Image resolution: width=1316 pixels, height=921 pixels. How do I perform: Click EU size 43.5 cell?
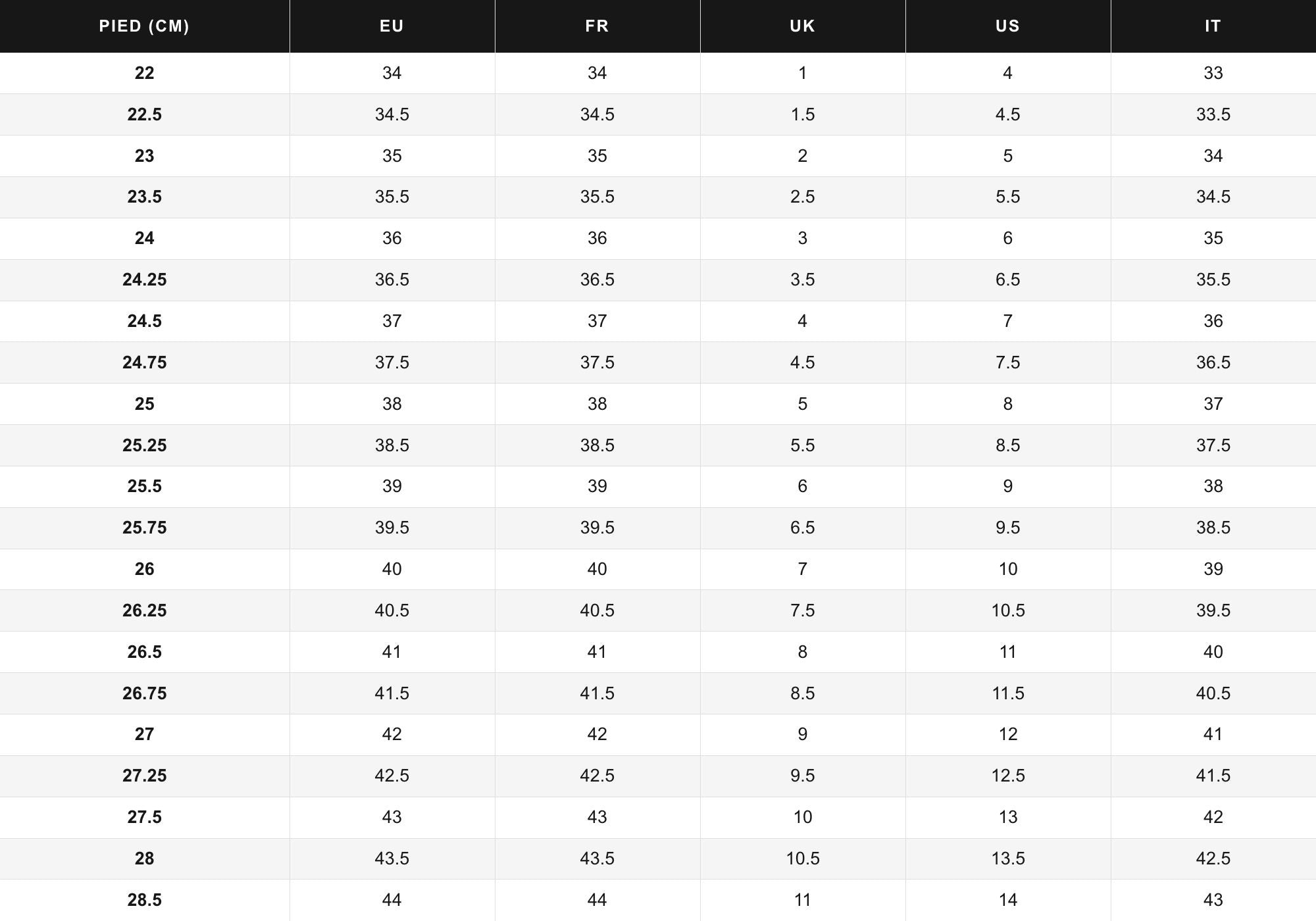point(392,859)
